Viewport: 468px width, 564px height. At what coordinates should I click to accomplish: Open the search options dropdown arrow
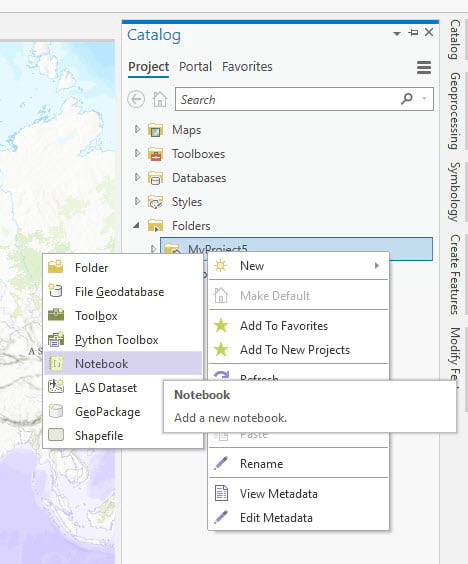point(425,98)
